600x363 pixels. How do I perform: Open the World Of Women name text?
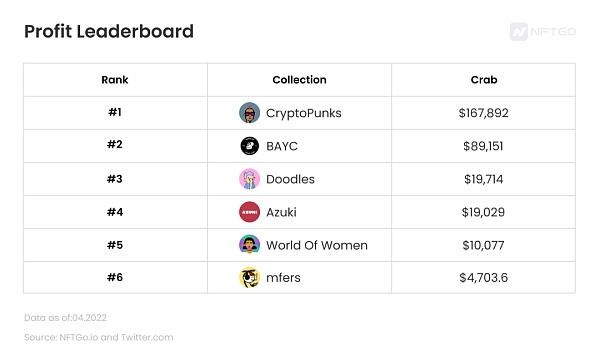[317, 245]
